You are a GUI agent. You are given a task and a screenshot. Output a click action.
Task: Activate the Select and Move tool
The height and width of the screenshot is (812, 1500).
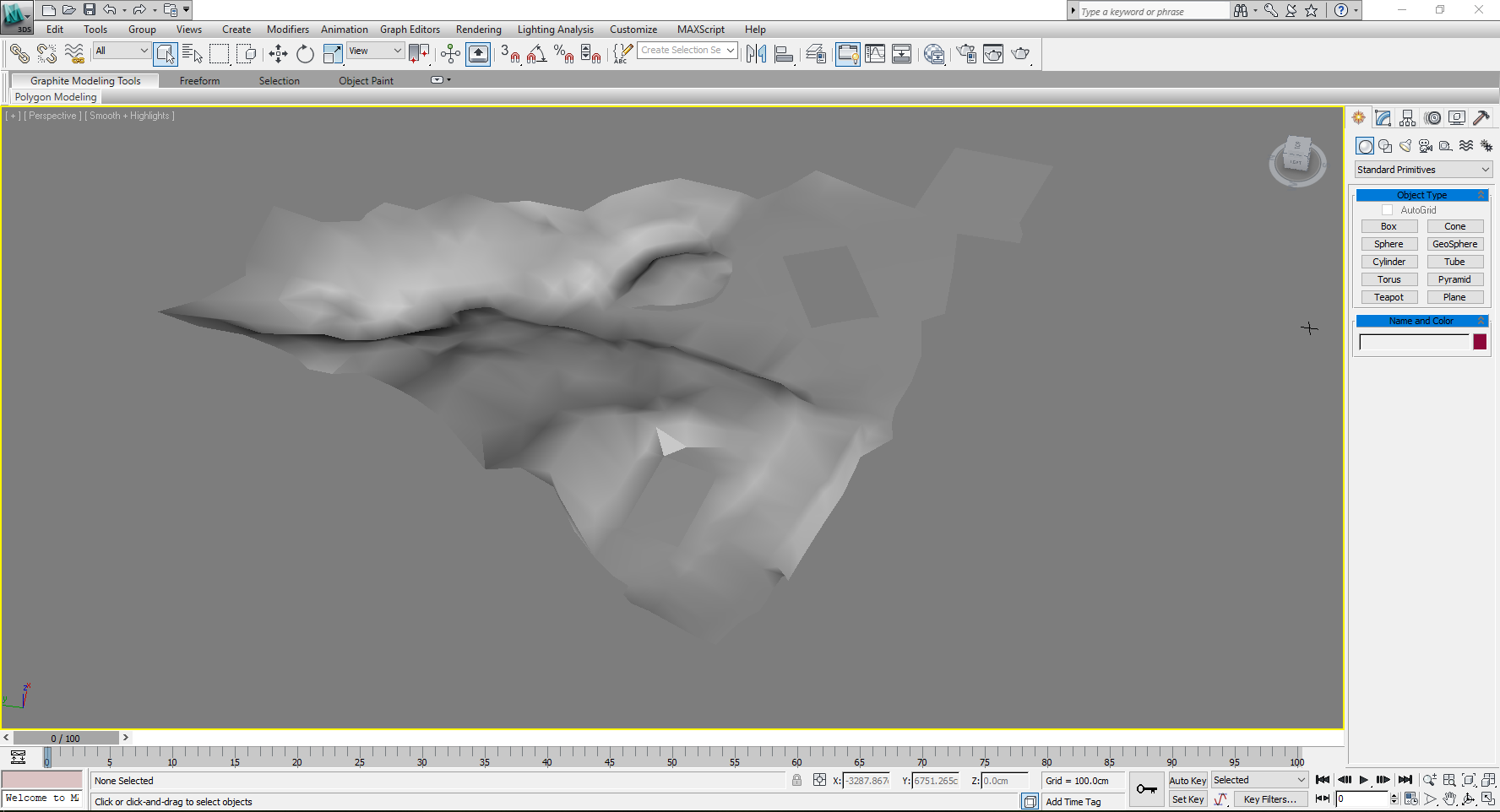[x=278, y=53]
